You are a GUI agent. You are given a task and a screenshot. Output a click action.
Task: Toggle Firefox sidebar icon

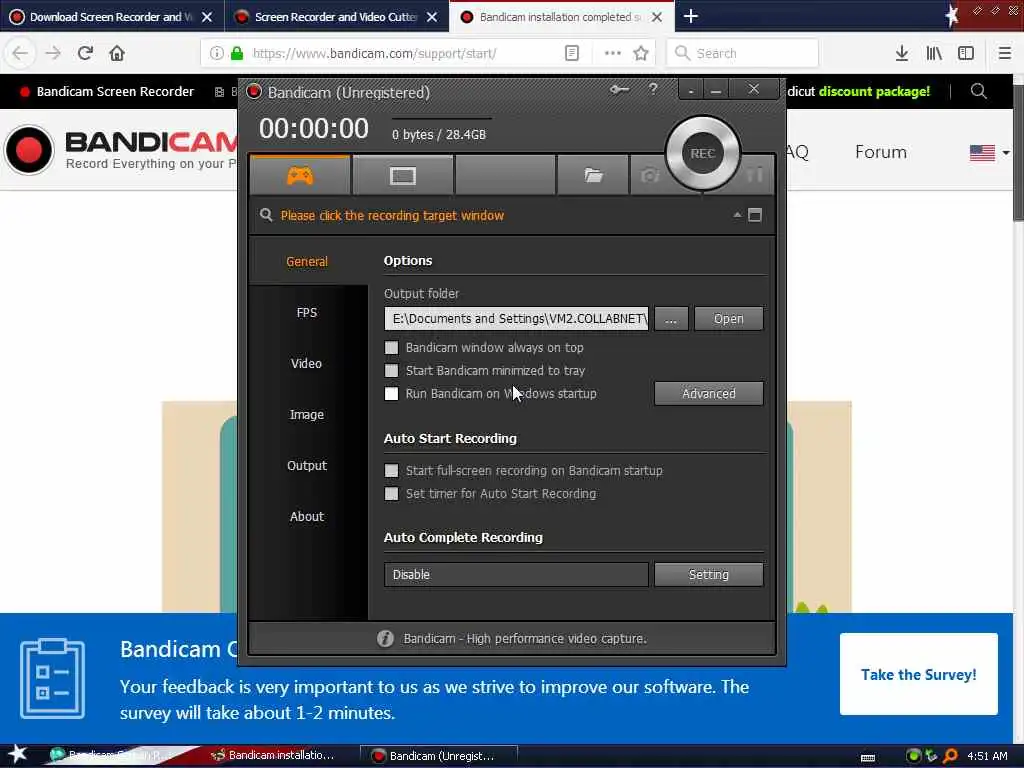click(966, 53)
